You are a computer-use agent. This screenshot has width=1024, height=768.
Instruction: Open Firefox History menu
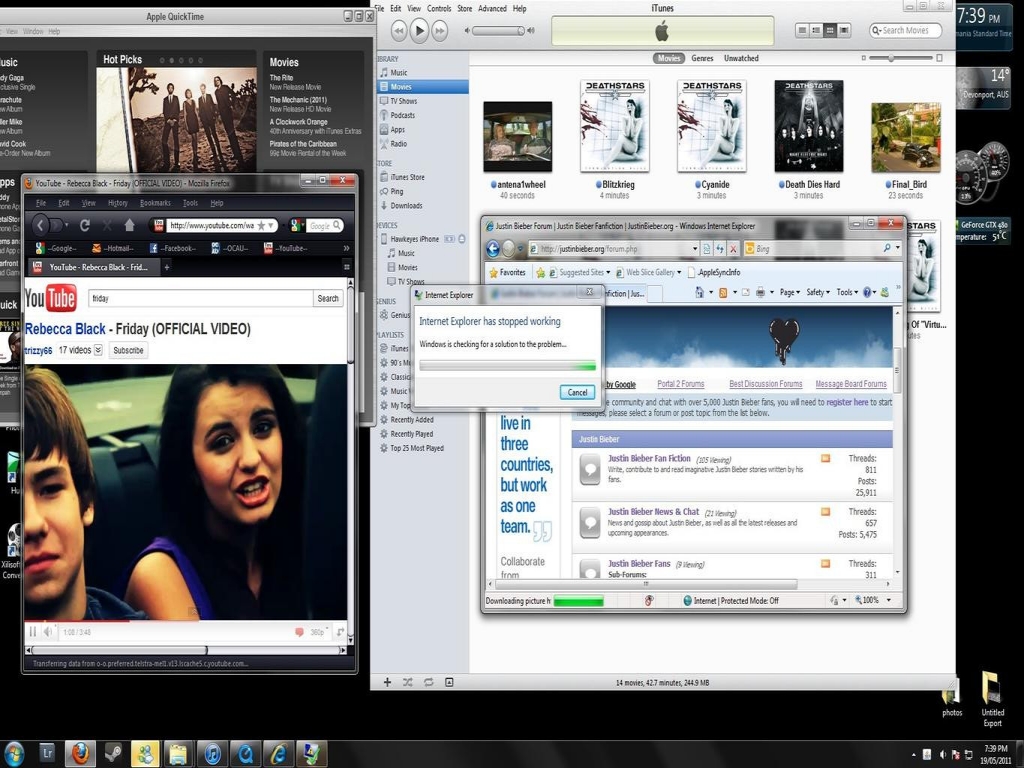click(118, 203)
